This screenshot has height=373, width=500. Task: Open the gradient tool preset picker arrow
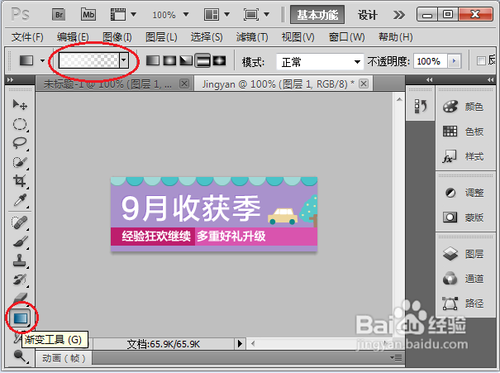[x=42, y=61]
